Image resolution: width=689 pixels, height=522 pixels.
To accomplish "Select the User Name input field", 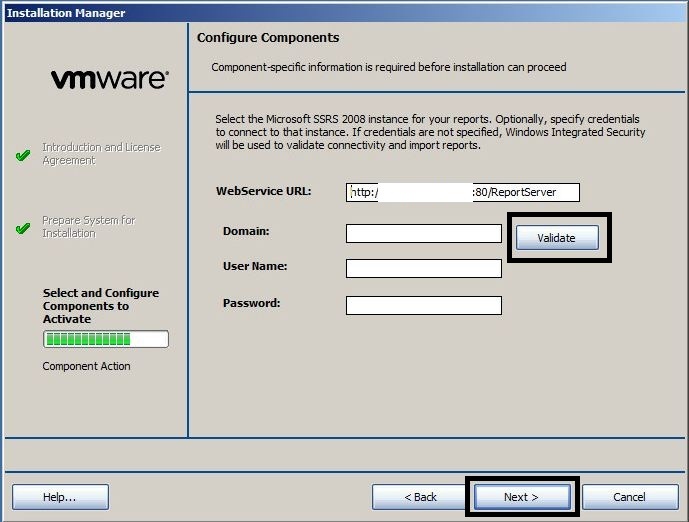I will [x=423, y=268].
